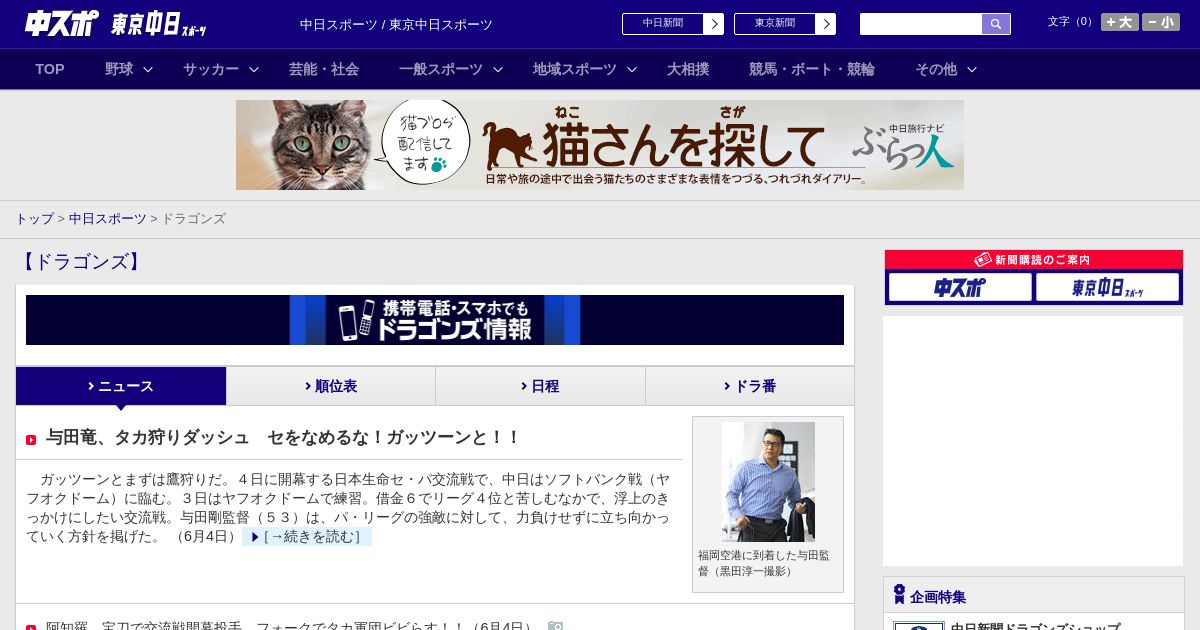Expand the 野球 dropdown chevron

tap(148, 69)
